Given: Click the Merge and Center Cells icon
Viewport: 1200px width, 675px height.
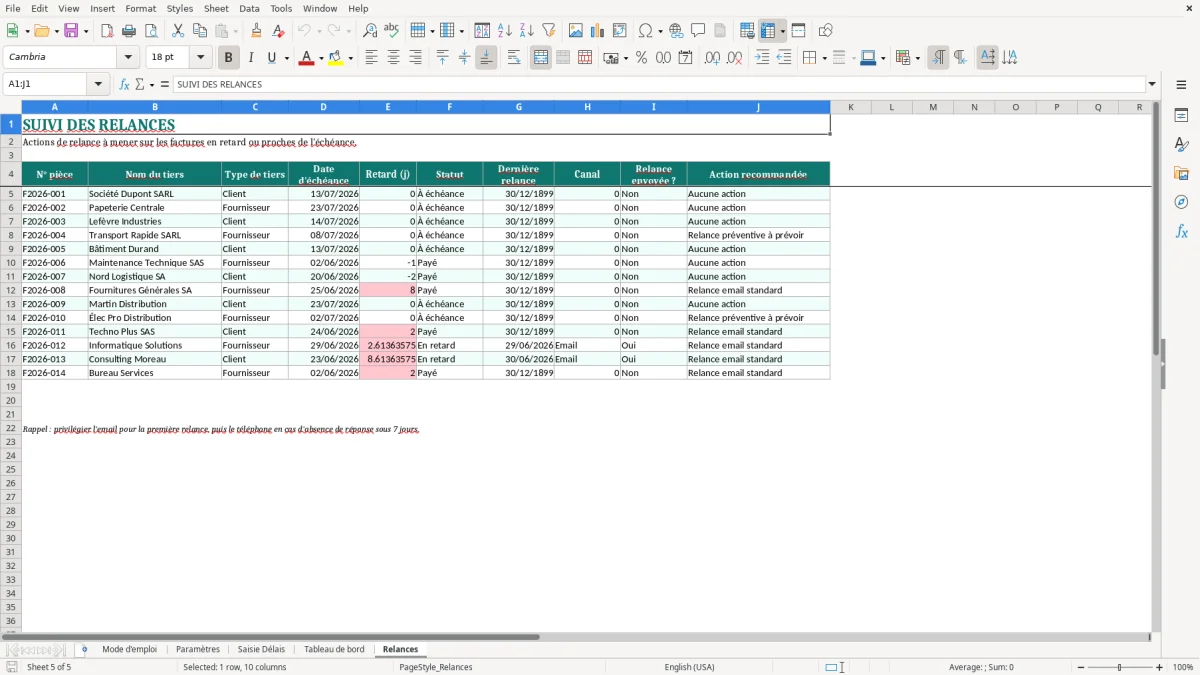Looking at the screenshot, I should [x=541, y=58].
